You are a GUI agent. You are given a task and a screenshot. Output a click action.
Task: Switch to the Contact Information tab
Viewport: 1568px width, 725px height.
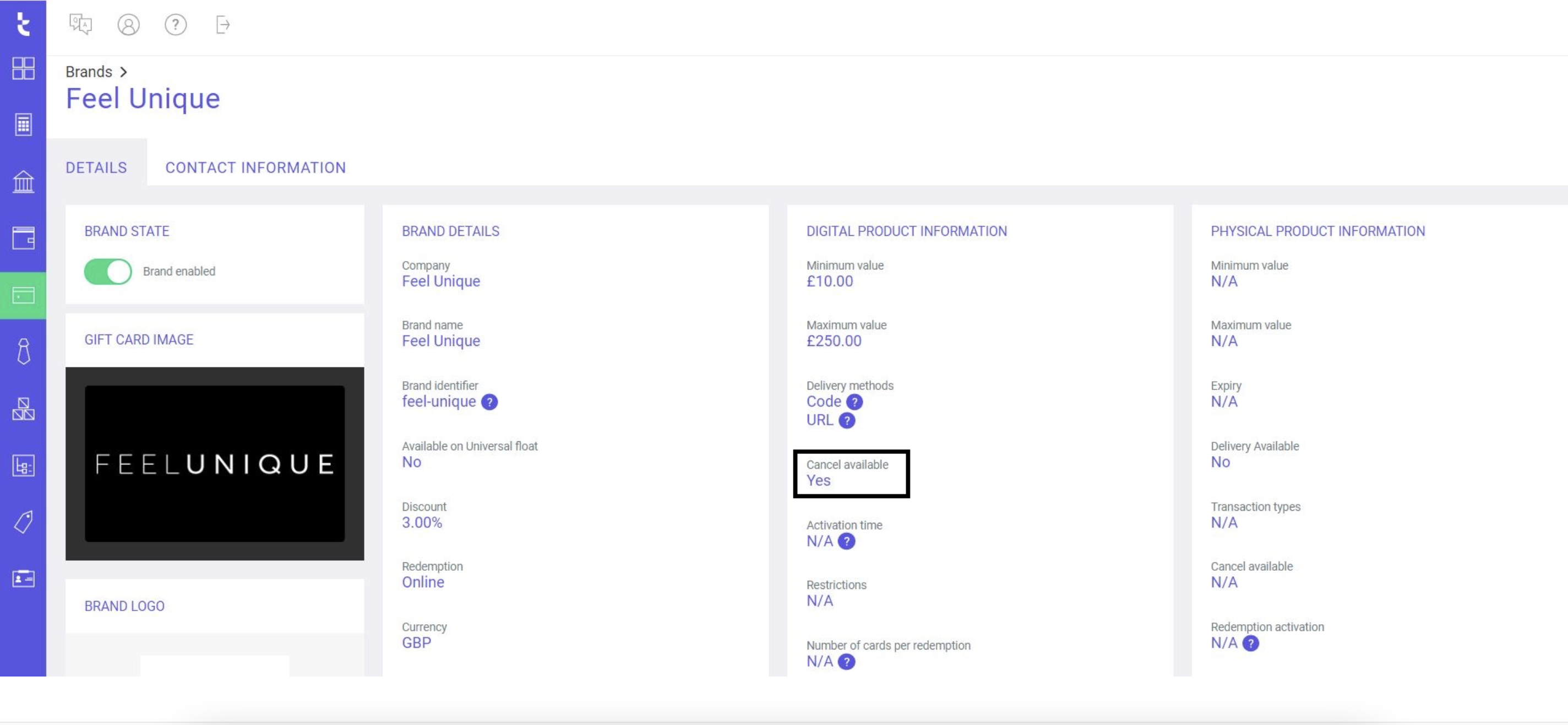255,167
